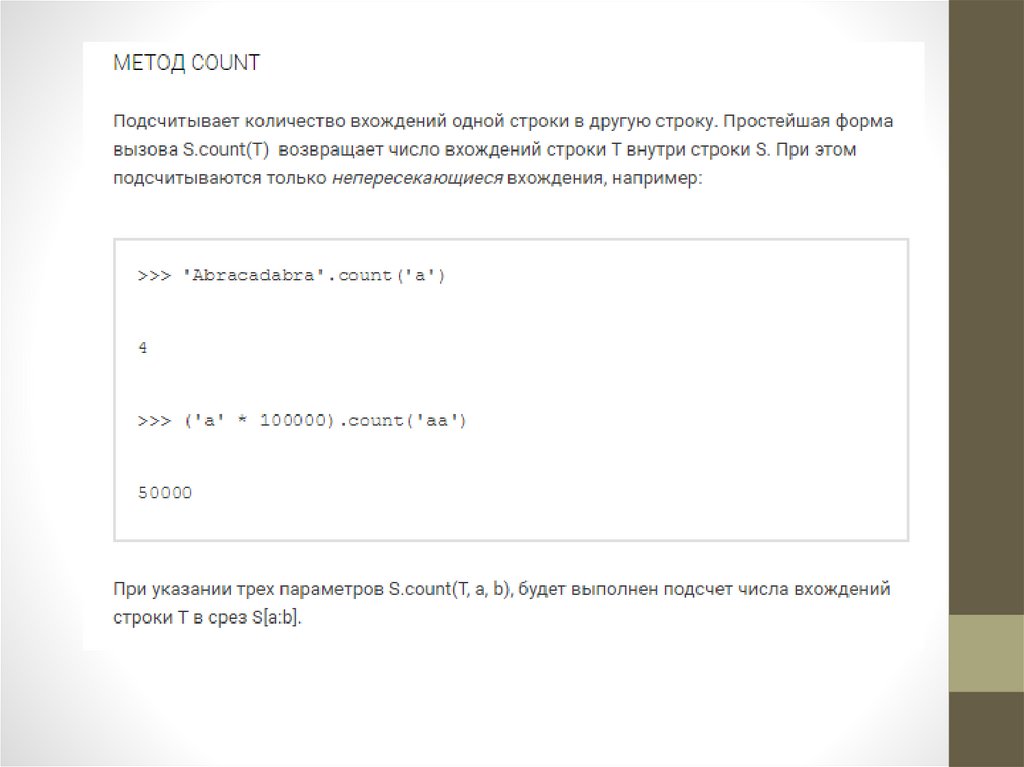Image resolution: width=1024 pixels, height=767 pixels.
Task: Click the output value 4
Action: [143, 348]
